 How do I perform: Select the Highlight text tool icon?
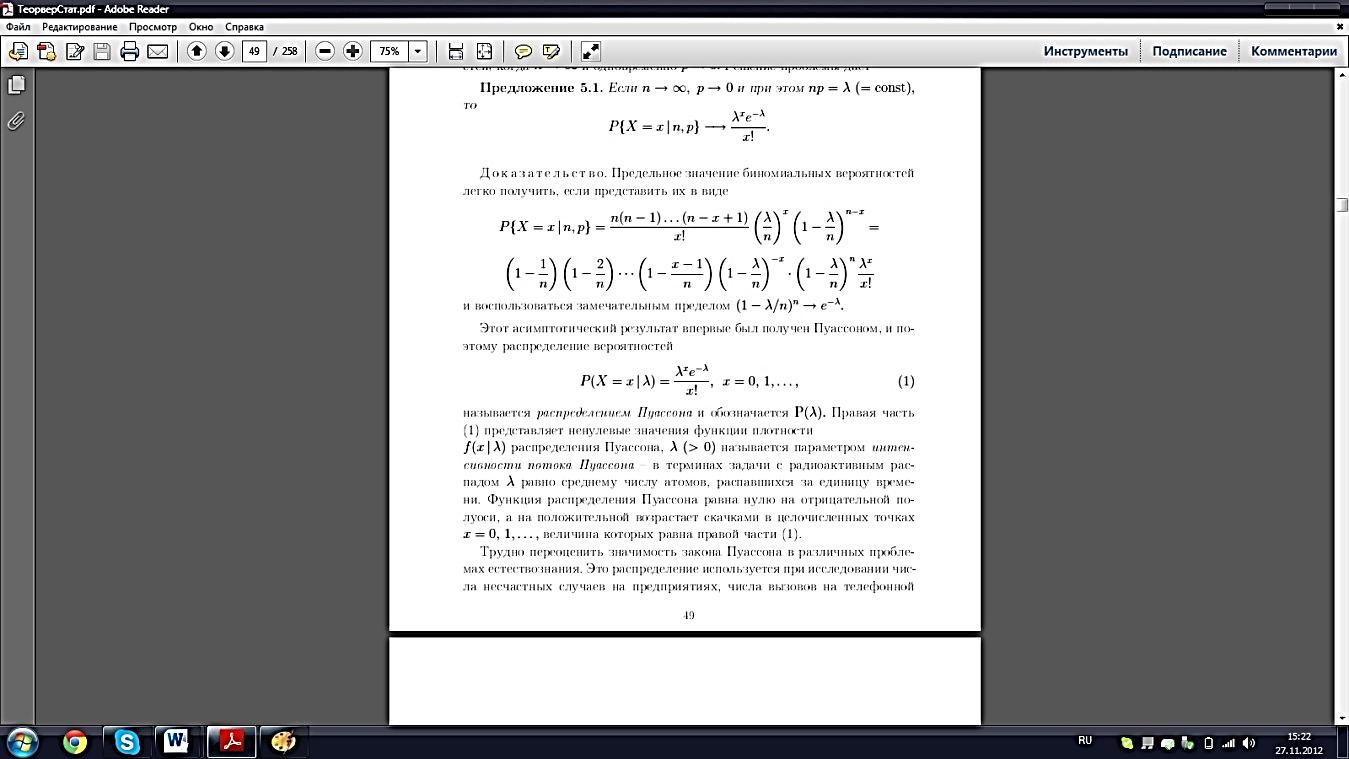[x=551, y=51]
